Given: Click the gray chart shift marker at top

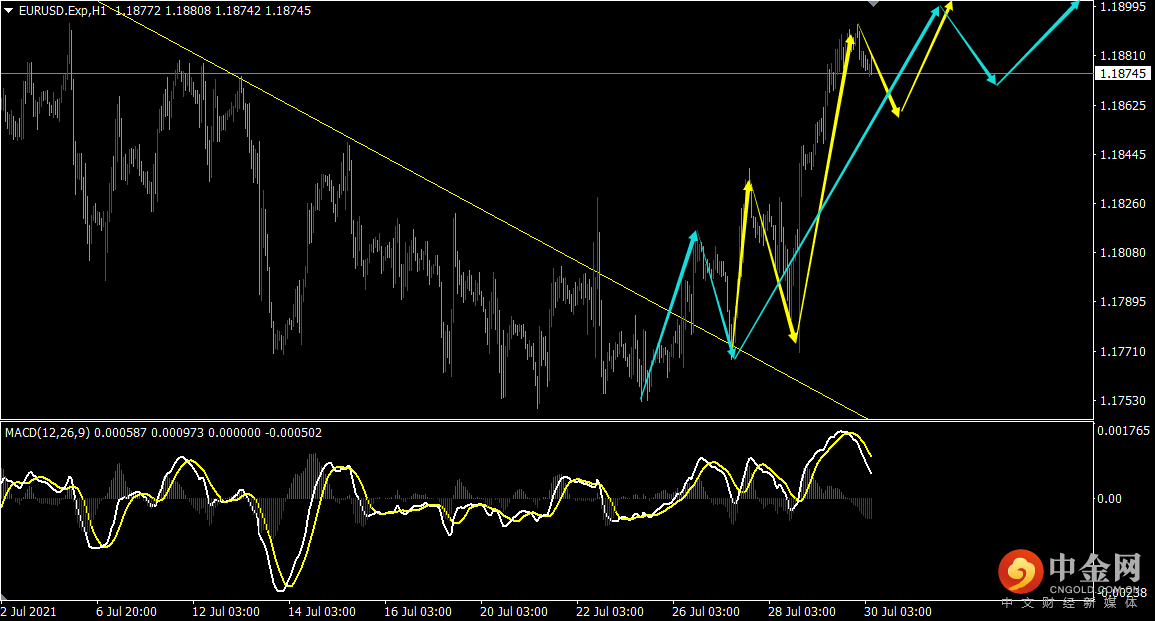Looking at the screenshot, I should coord(874,4).
